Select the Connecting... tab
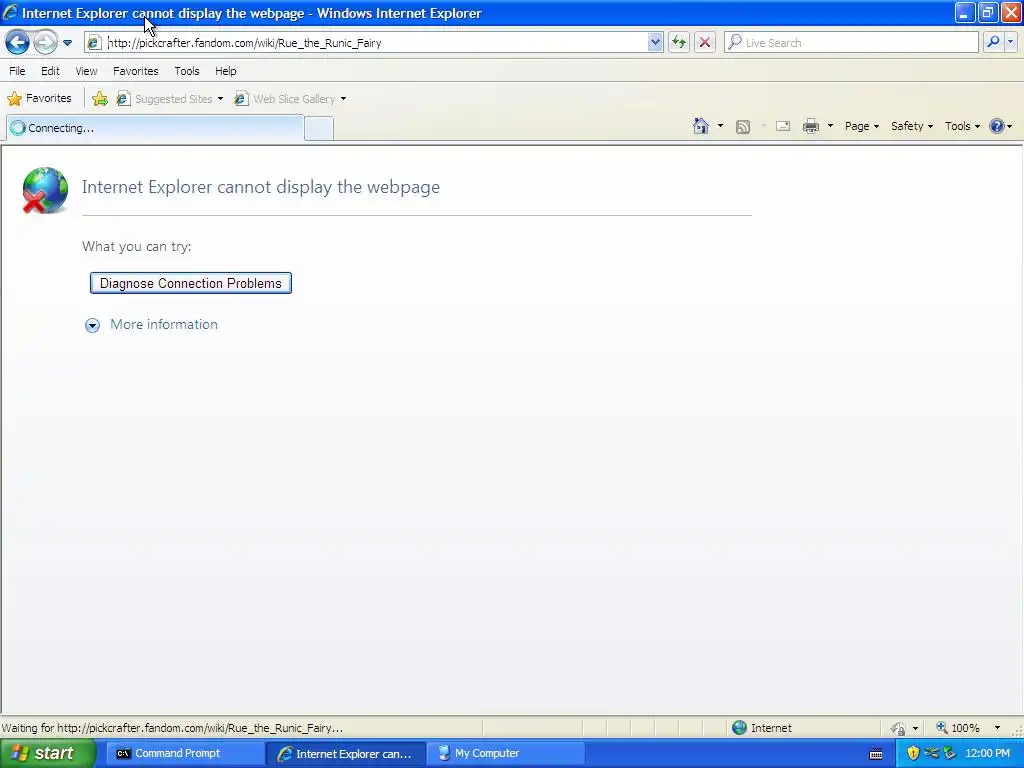The width and height of the screenshot is (1024, 768). 155,128
